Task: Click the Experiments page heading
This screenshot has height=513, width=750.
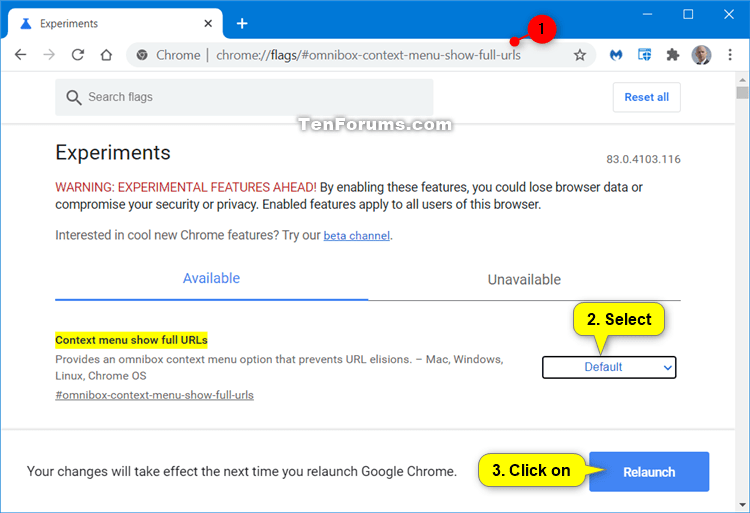Action: [113, 153]
